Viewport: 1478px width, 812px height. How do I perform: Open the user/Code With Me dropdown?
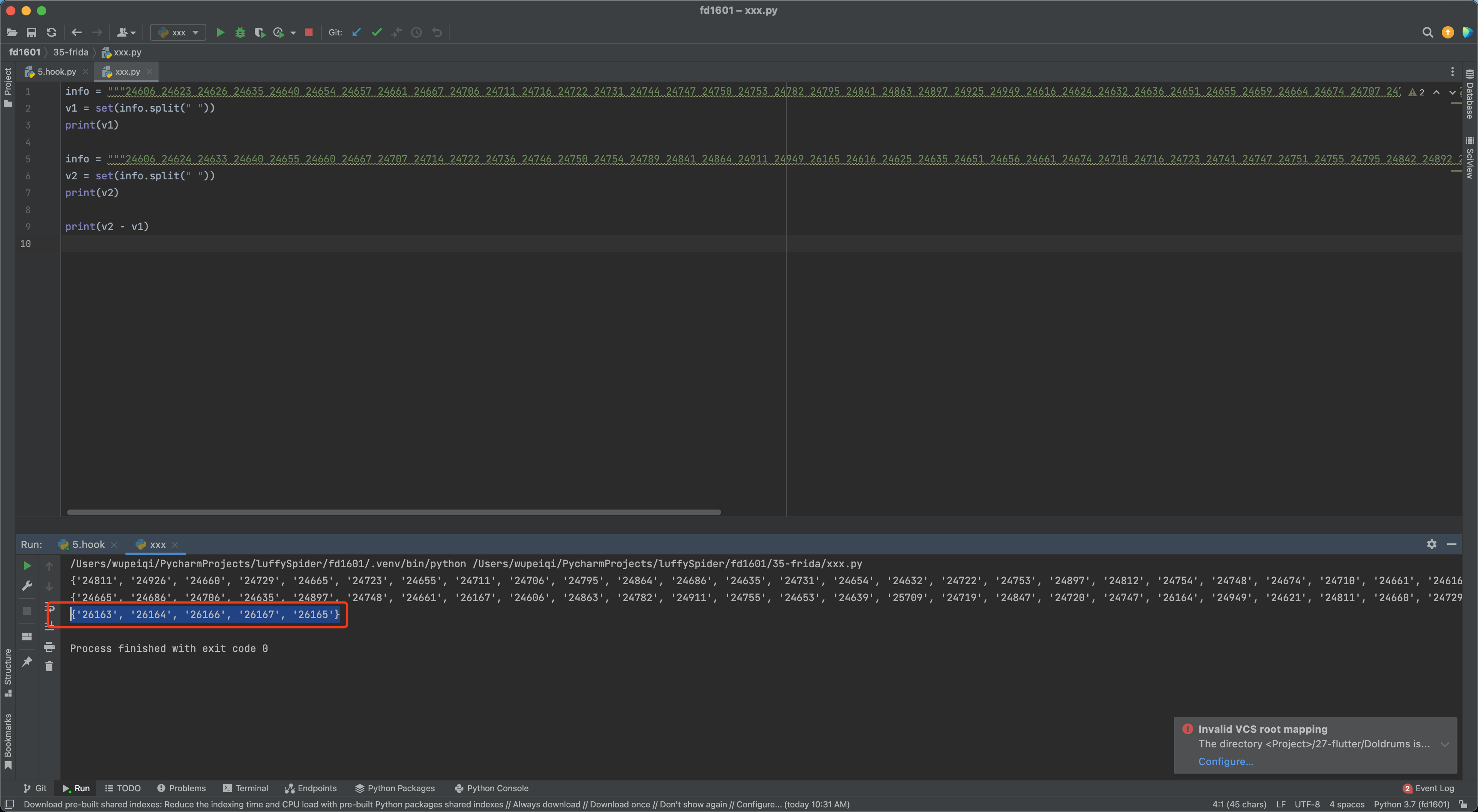click(125, 33)
